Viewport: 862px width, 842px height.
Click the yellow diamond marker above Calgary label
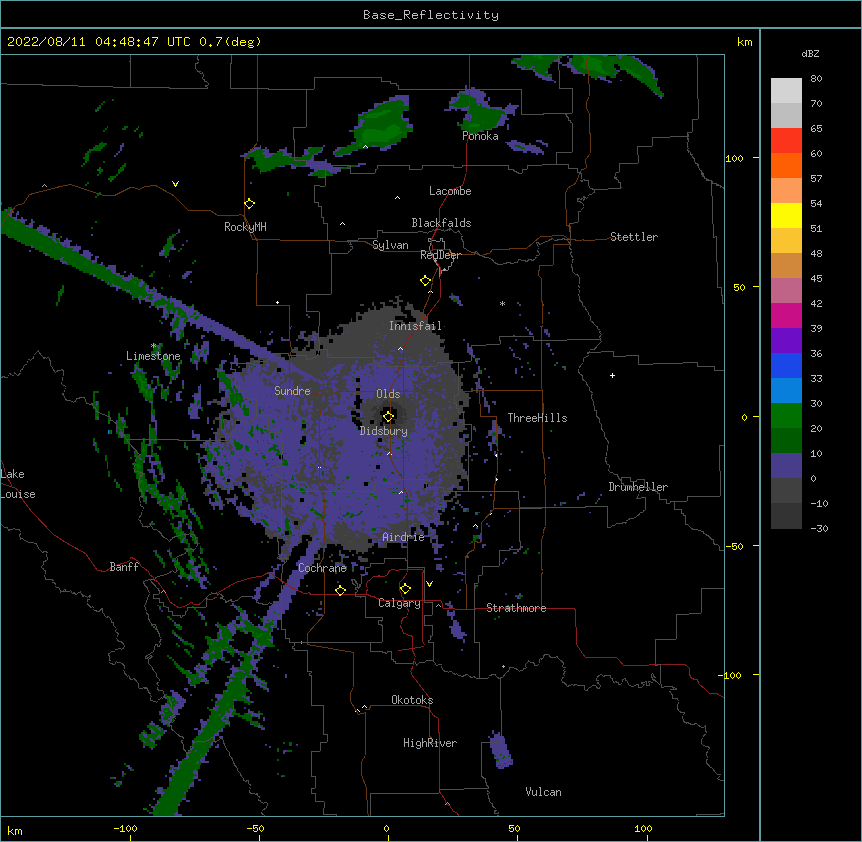pyautogui.click(x=405, y=589)
